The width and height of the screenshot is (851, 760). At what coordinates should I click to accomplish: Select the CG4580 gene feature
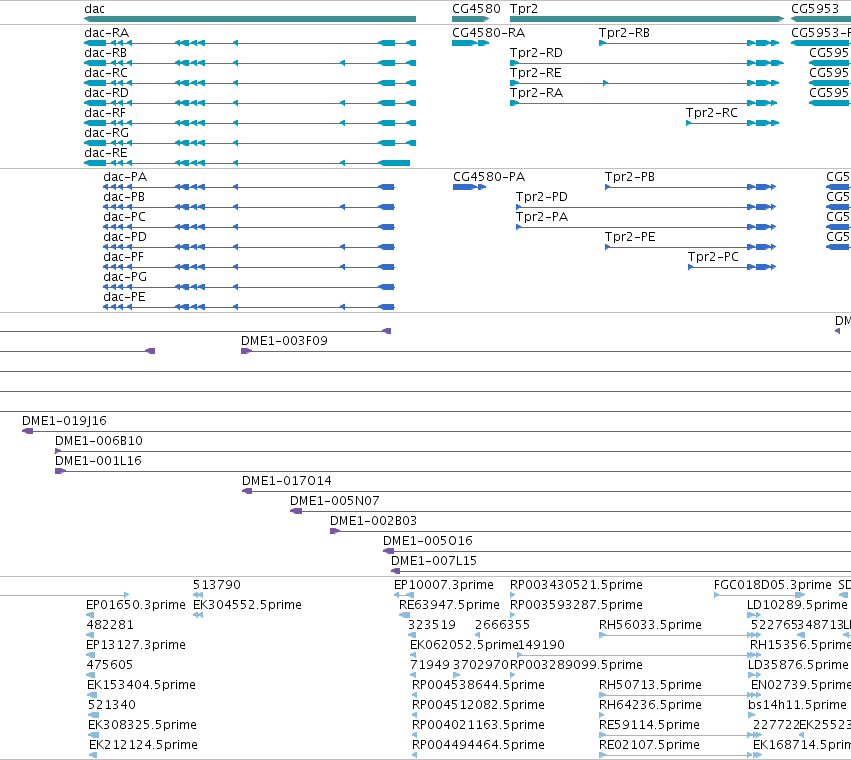(471, 19)
